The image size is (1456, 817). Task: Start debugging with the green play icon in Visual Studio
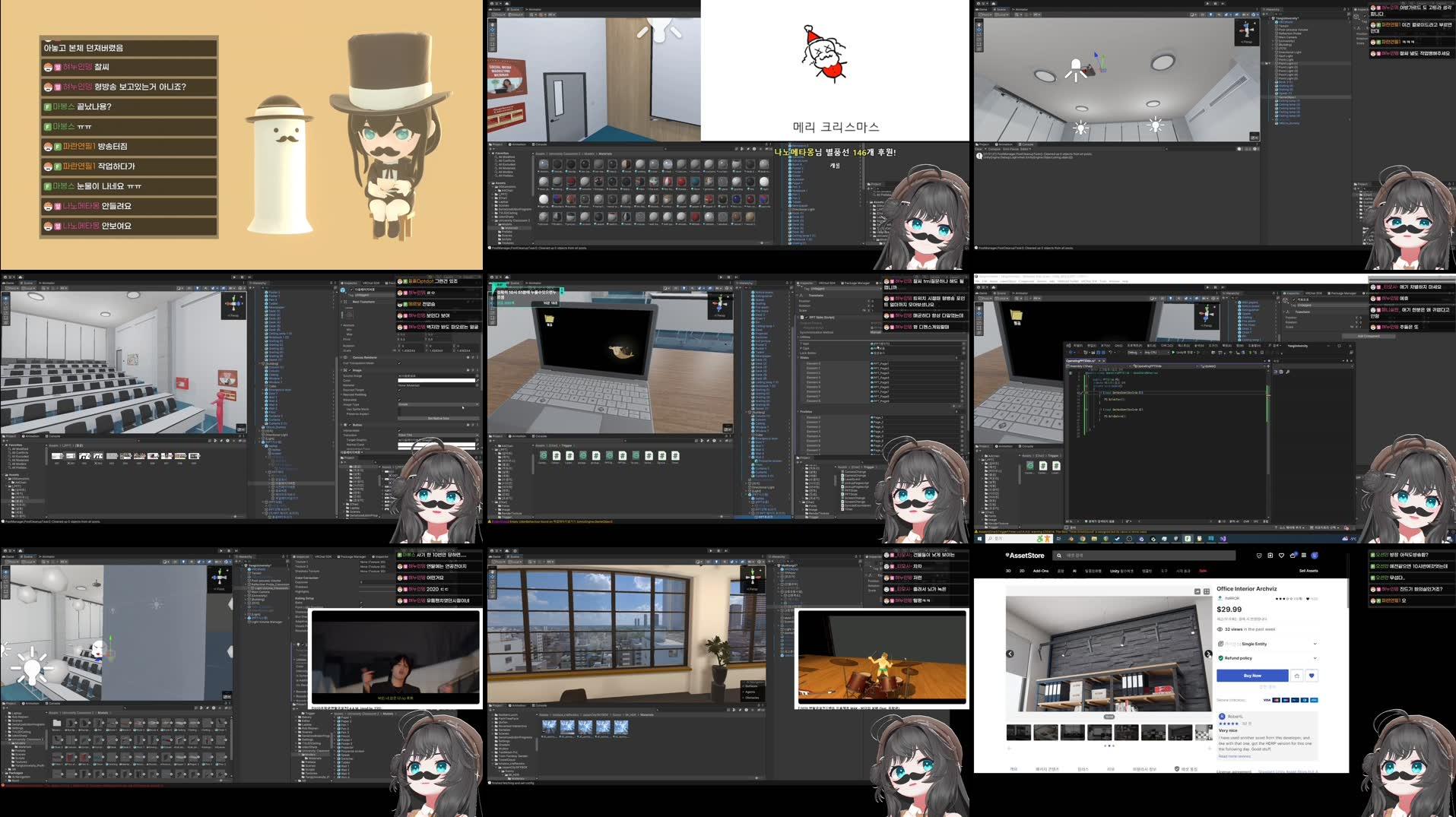[1173, 353]
